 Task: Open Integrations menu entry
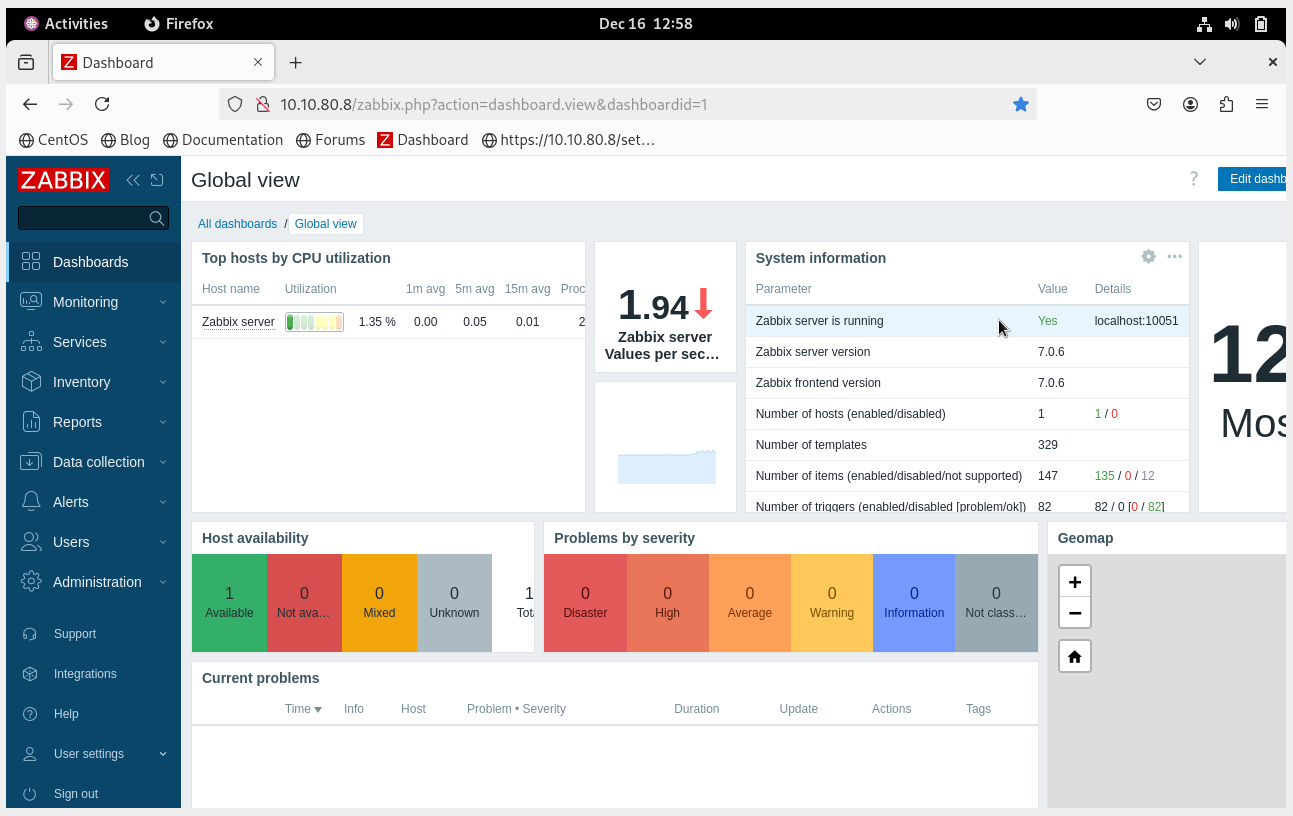coord(93,674)
